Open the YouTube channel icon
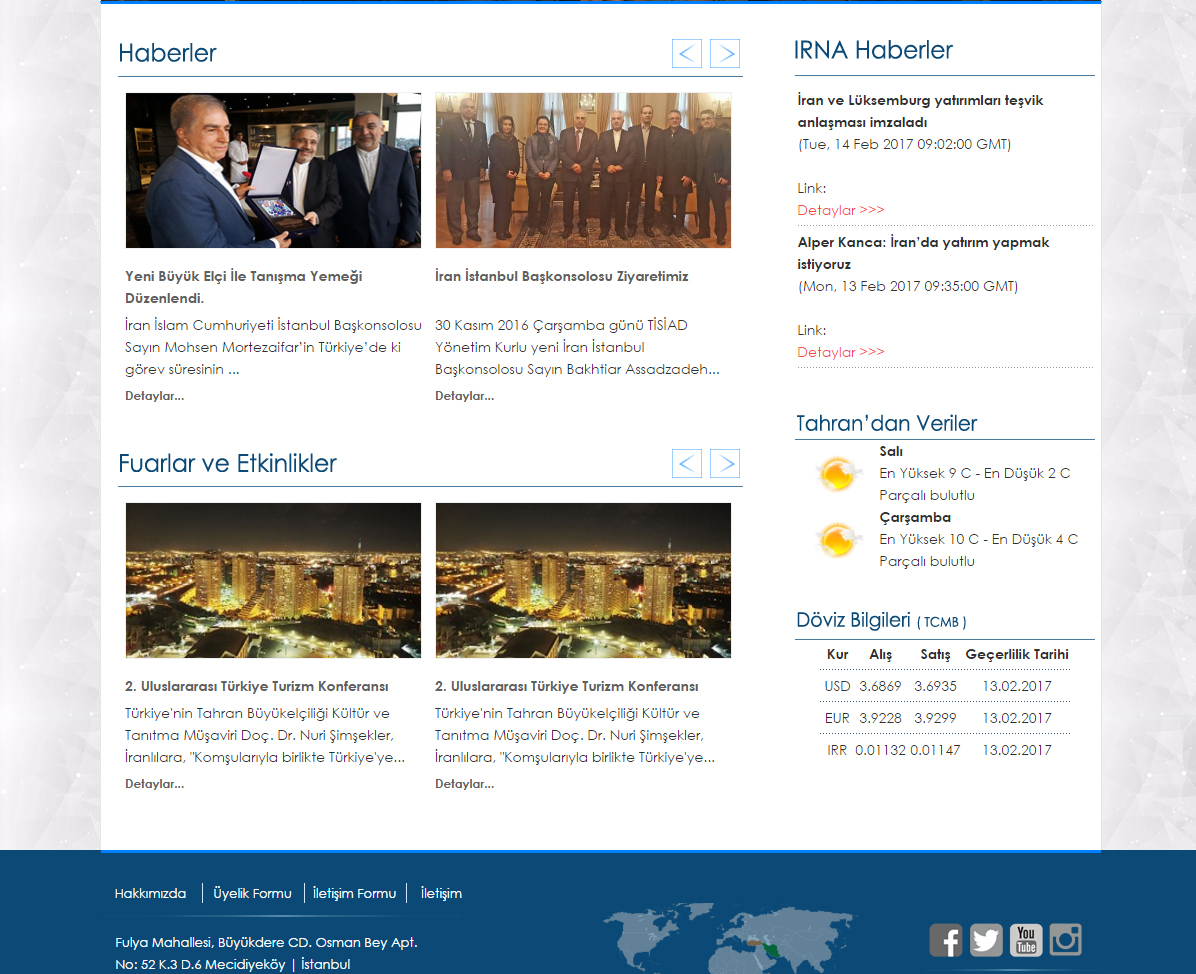The image size is (1196, 974). (x=1026, y=940)
